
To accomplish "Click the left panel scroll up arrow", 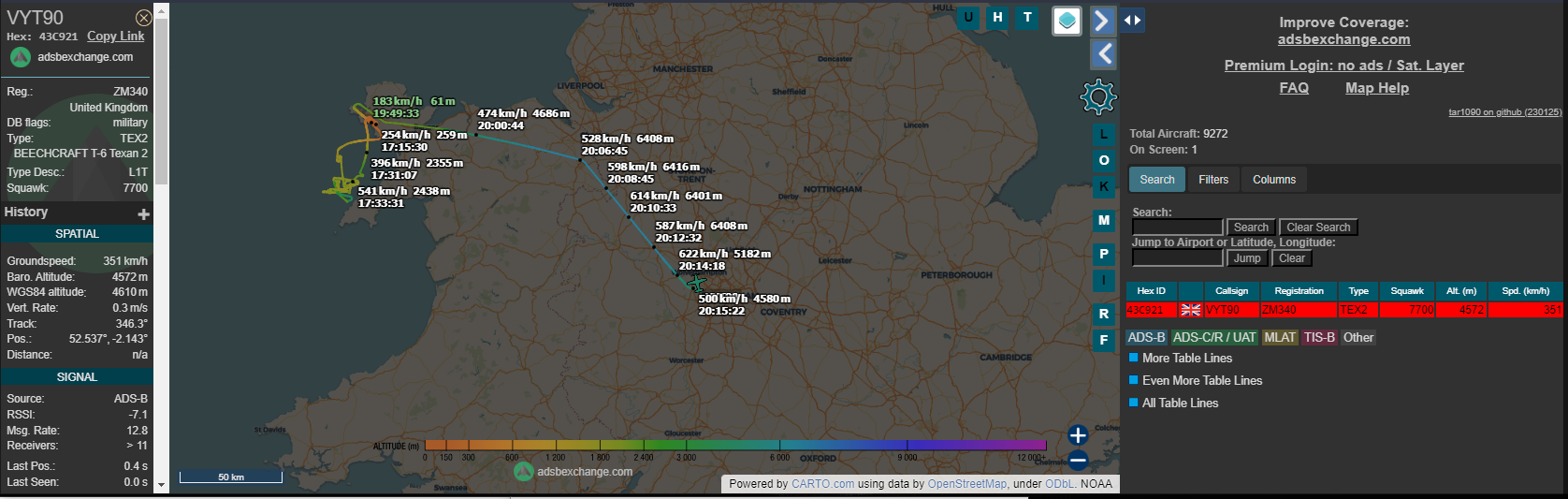I will point(161,10).
